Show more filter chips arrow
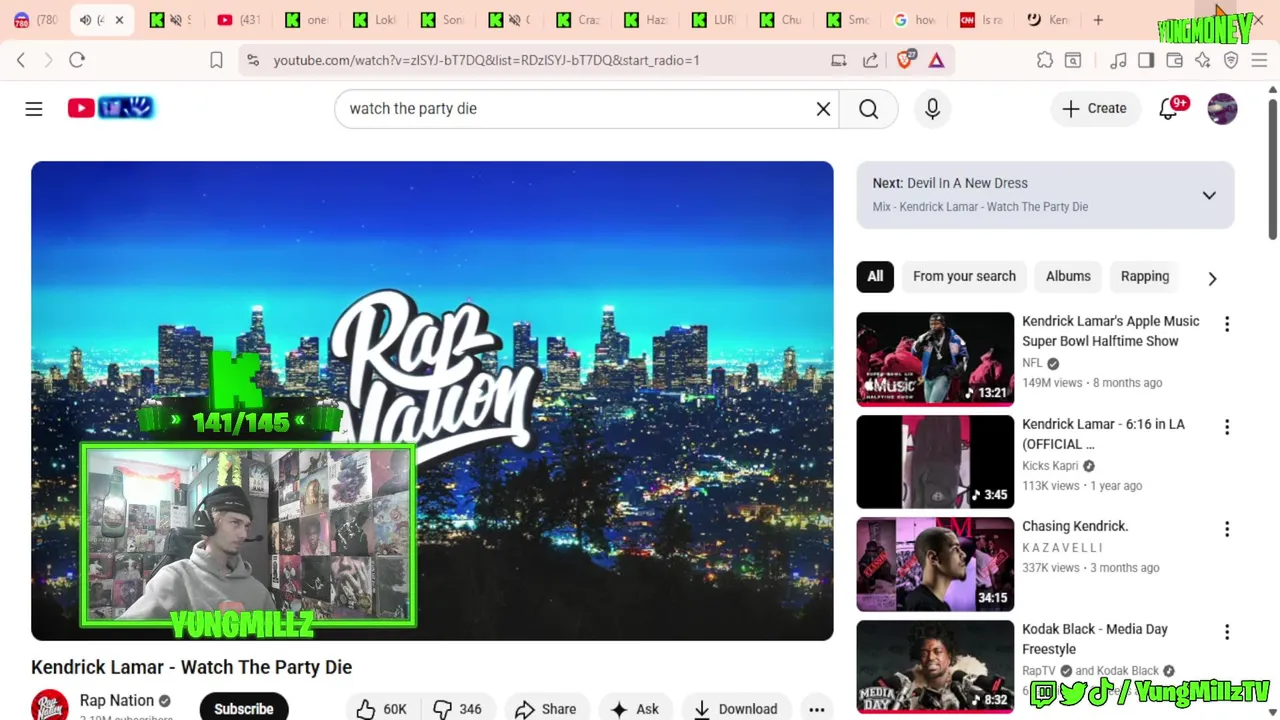1280x720 pixels. pos(1212,278)
